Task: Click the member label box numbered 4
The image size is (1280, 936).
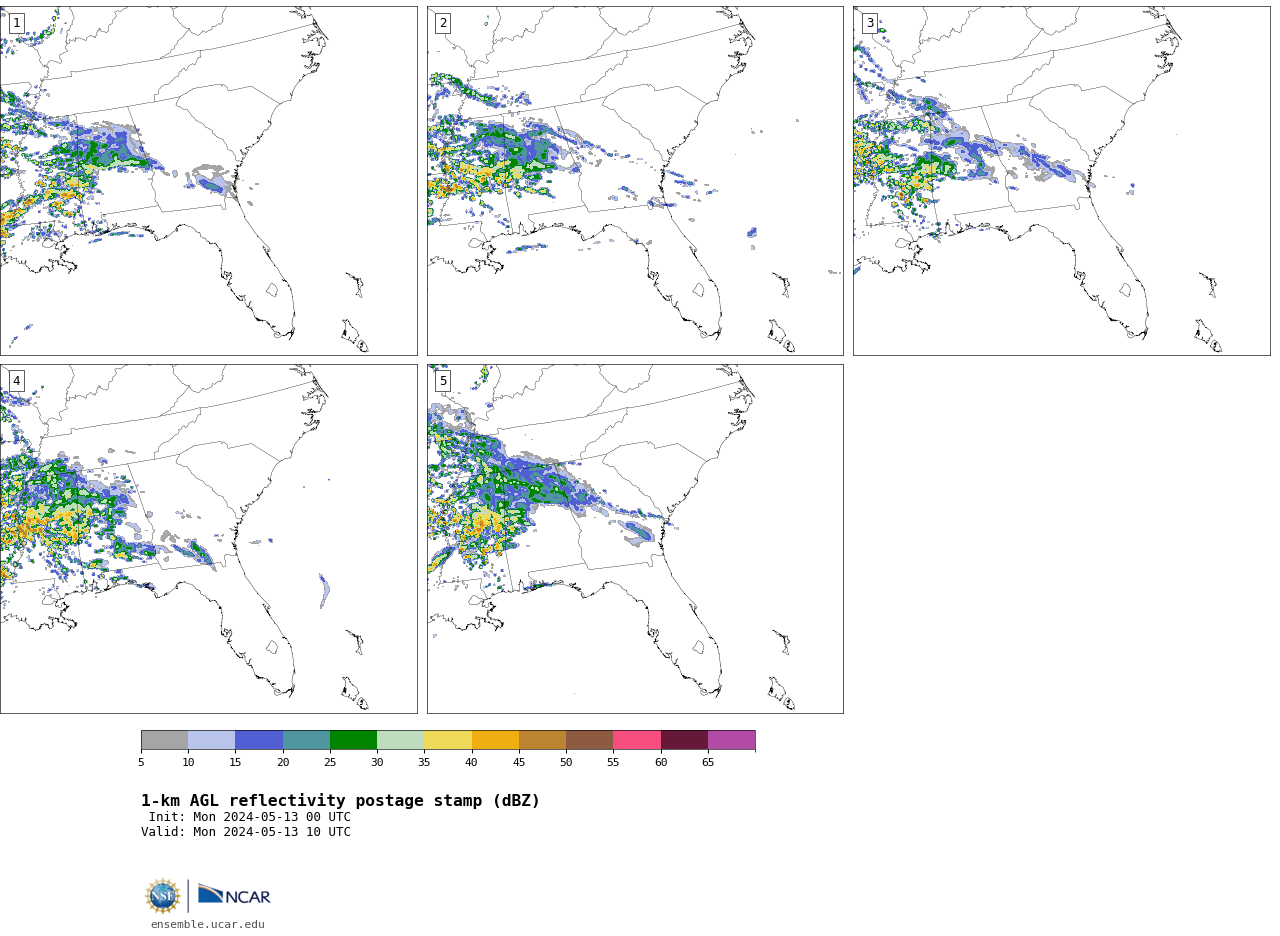Action: [x=16, y=381]
